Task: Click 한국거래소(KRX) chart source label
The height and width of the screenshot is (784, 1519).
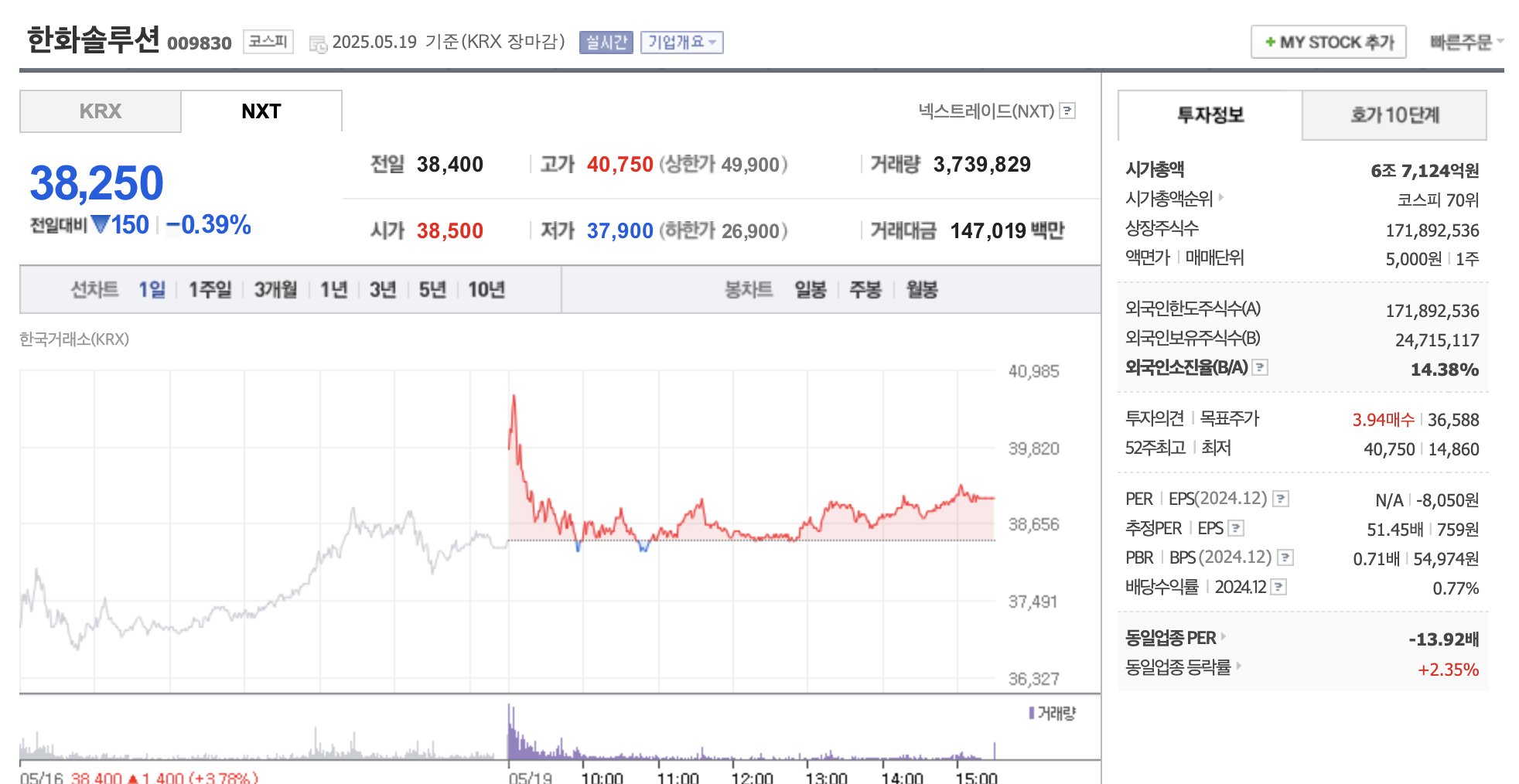Action: coord(74,339)
